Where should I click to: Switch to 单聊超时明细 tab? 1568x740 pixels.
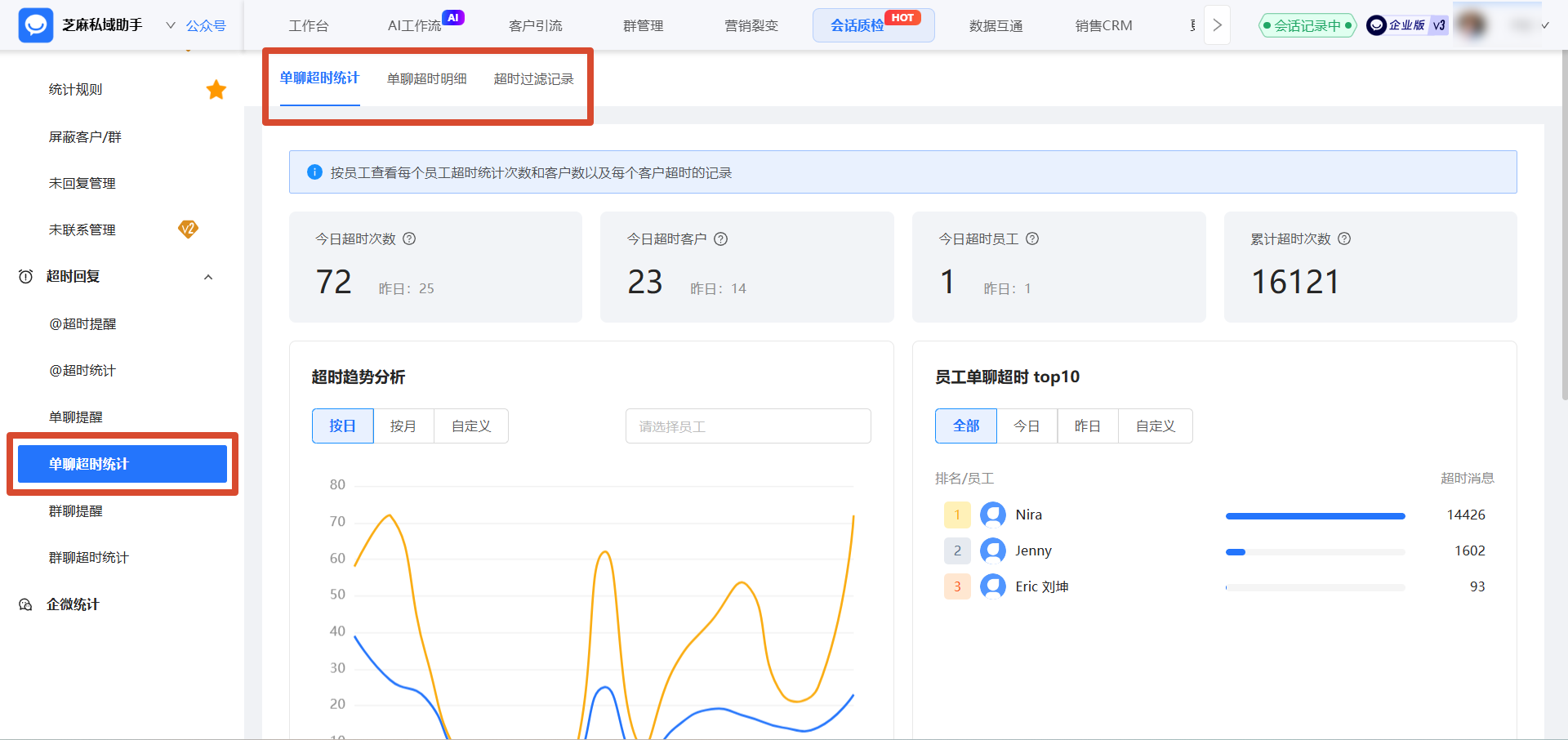(x=426, y=78)
